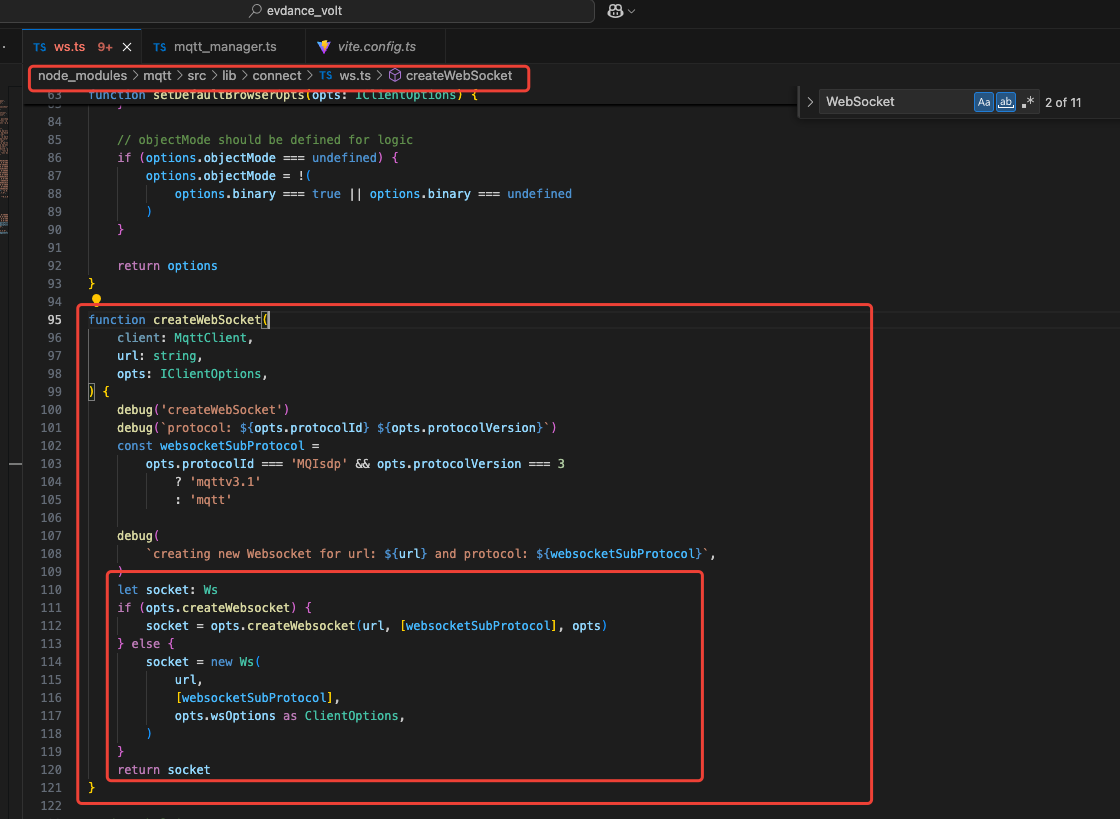Click the TS icon on mqtt_manager.ts tab
The width and height of the screenshot is (1120, 819).
(x=160, y=47)
